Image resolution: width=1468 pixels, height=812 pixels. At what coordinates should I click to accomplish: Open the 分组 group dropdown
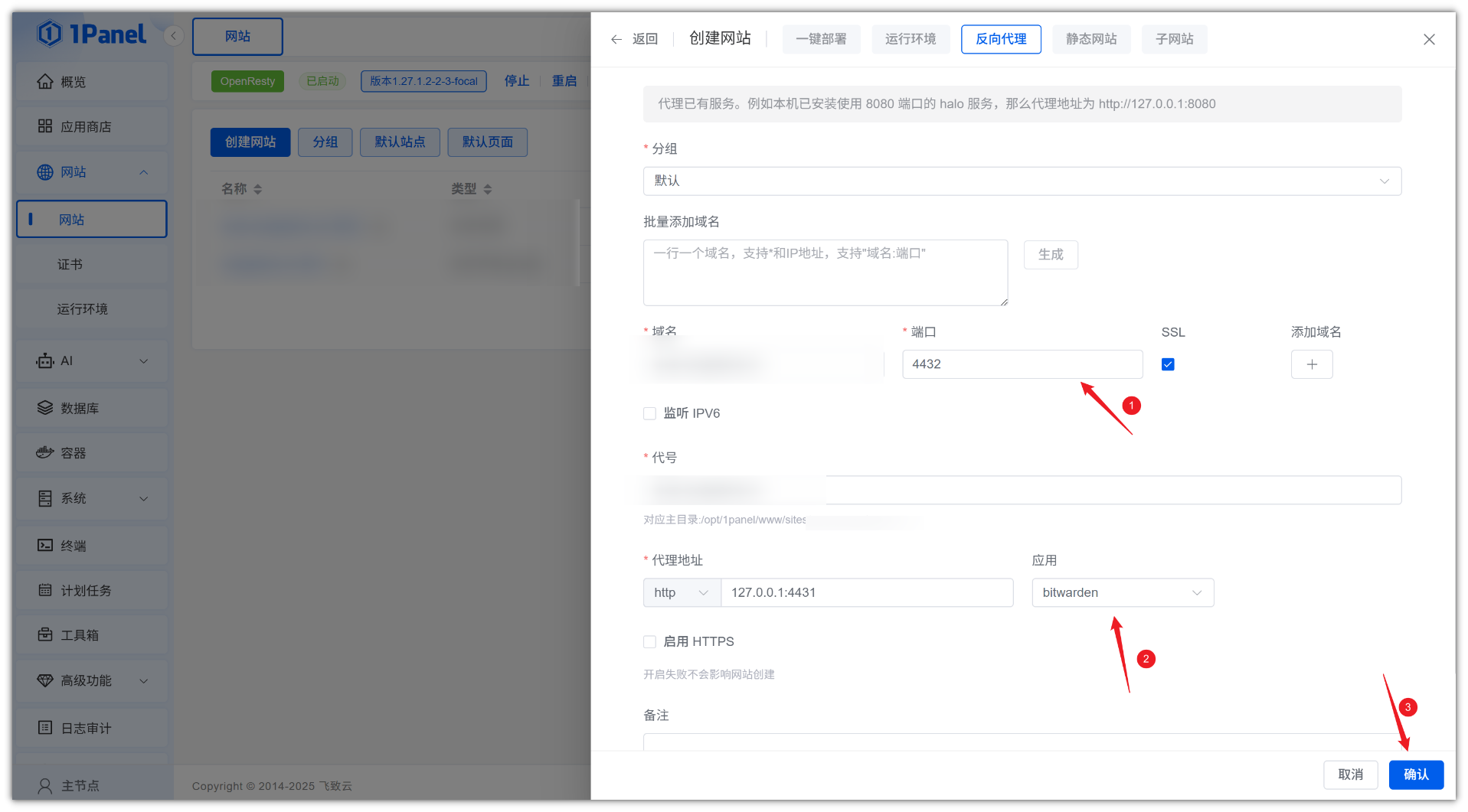[1022, 181]
